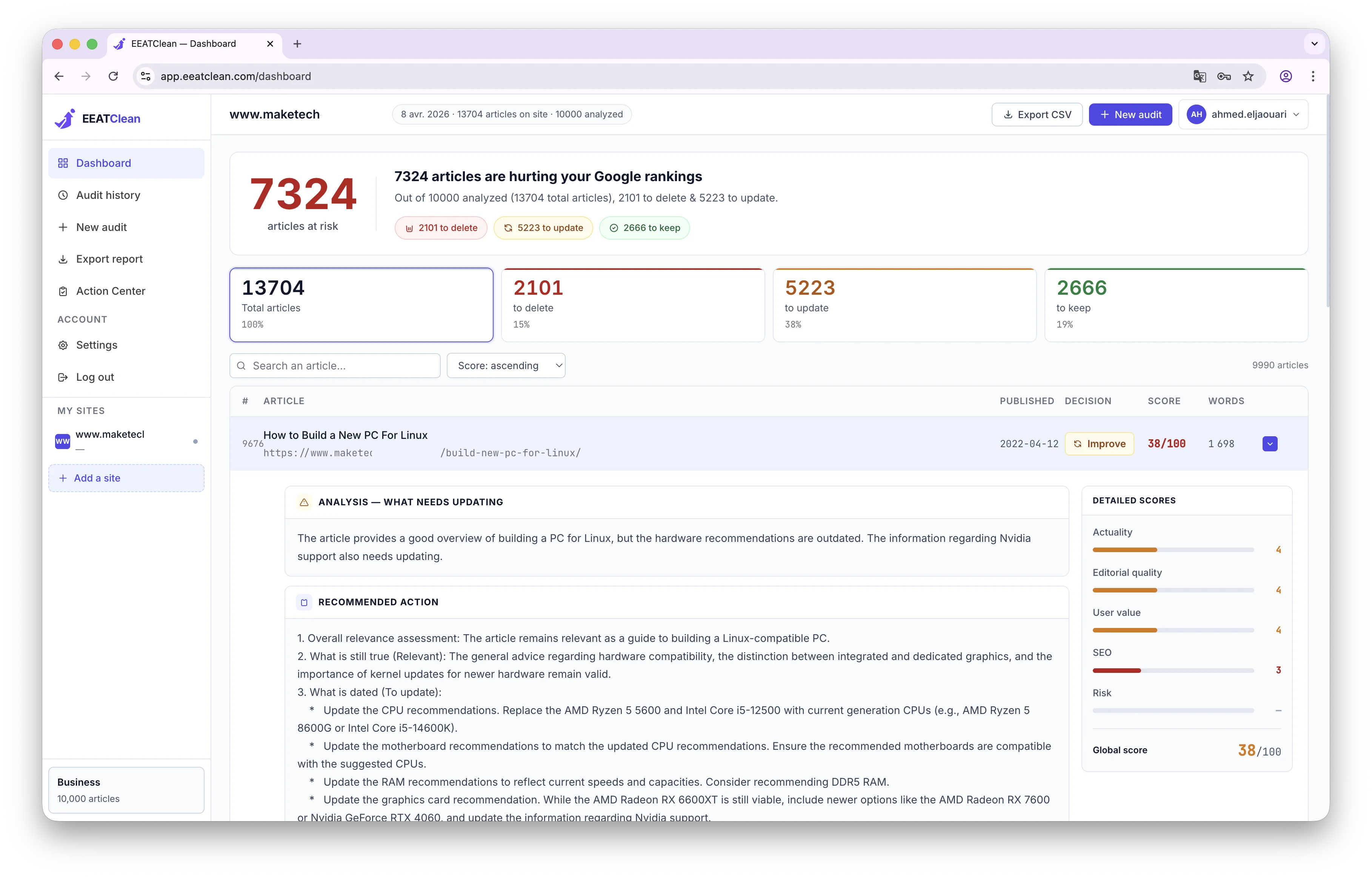This screenshot has width=1372, height=877.
Task: Log out using the sidebar exit icon
Action: (x=63, y=377)
